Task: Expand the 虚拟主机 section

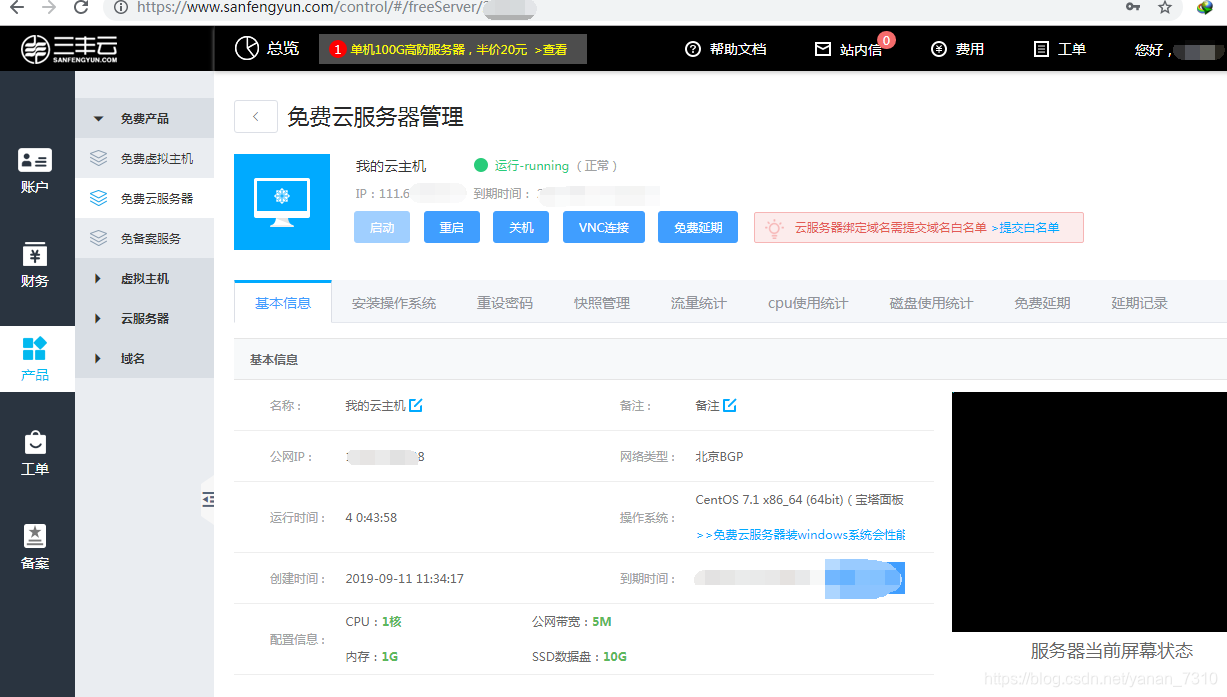Action: click(144, 278)
